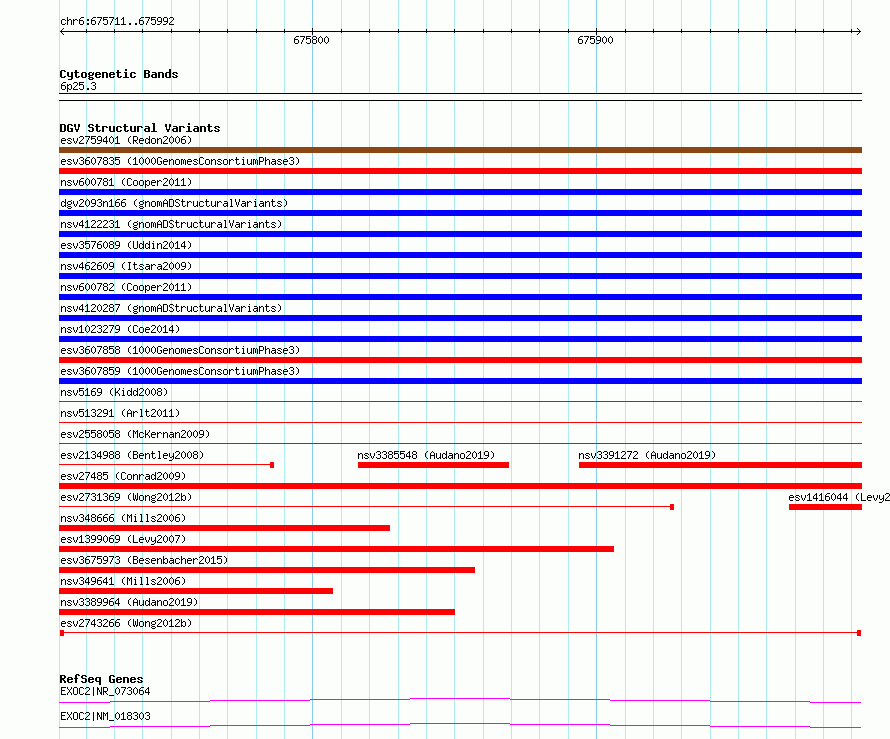Open nsv349641 (Mills2006) label
890x739 pixels.
[x=123, y=581]
